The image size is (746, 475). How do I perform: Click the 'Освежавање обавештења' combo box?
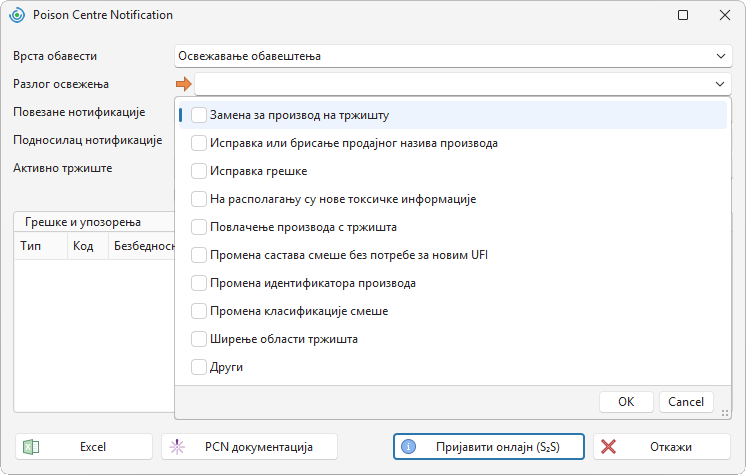coord(453,56)
